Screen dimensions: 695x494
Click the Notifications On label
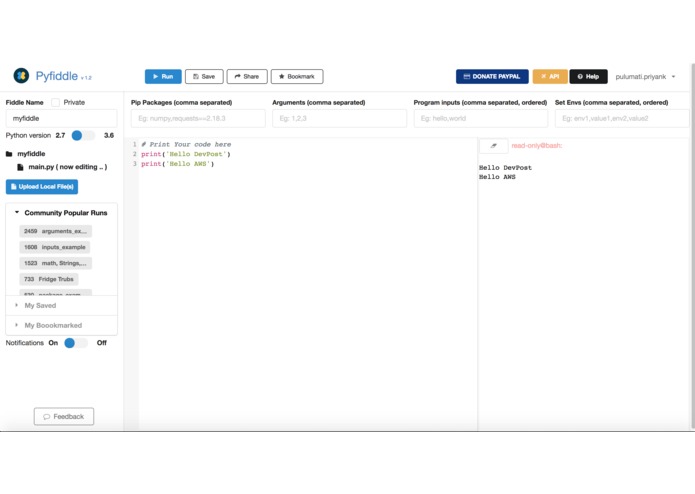53,343
